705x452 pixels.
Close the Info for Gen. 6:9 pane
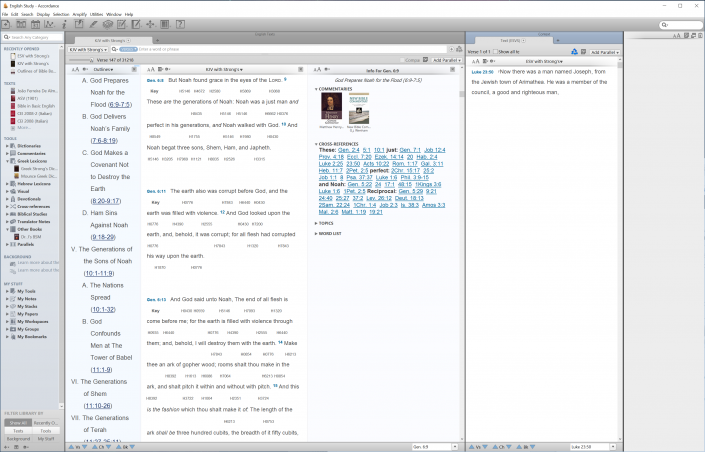452,69
